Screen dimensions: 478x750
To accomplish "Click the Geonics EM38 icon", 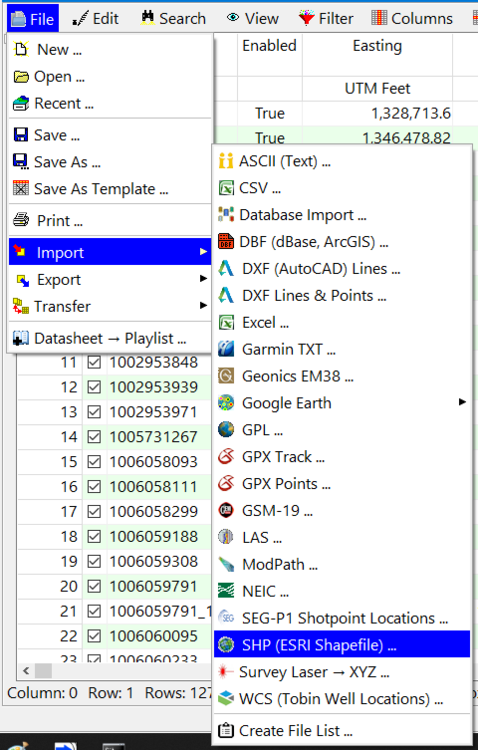I will pyautogui.click(x=226, y=376).
